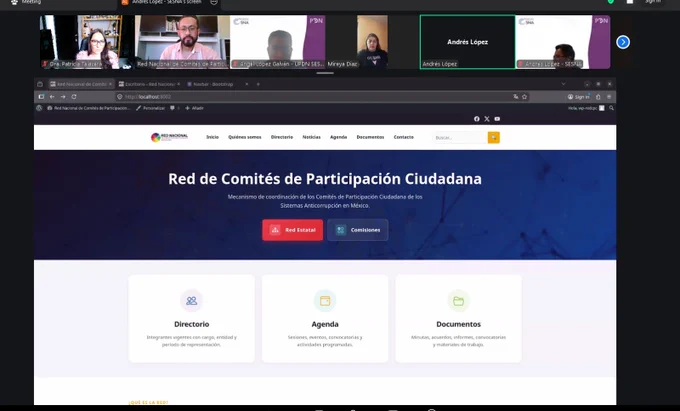The image size is (680, 411).
Task: Click the folder icon above Documentos
Action: (x=458, y=300)
